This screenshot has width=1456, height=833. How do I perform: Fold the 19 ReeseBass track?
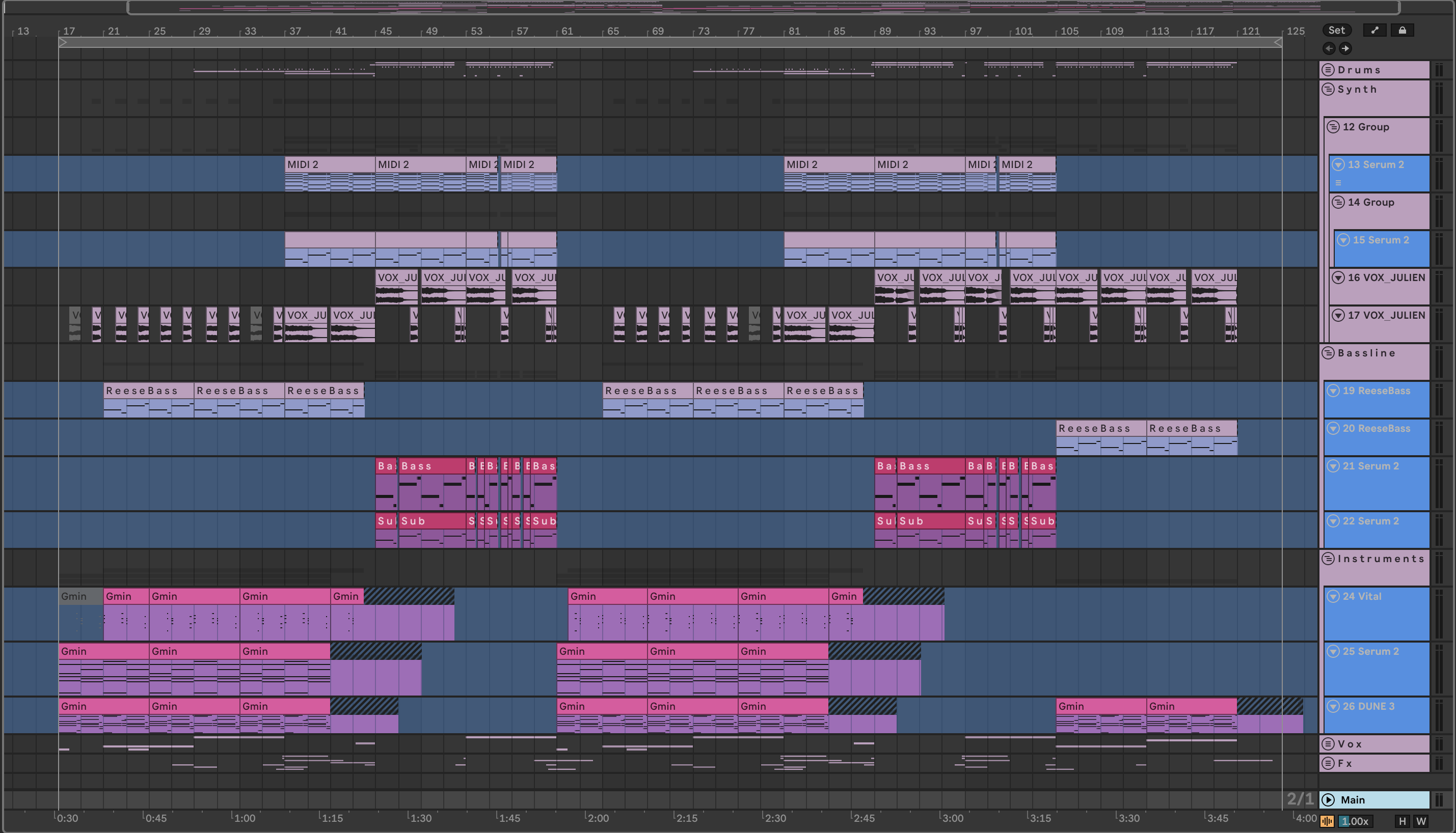pos(1334,391)
